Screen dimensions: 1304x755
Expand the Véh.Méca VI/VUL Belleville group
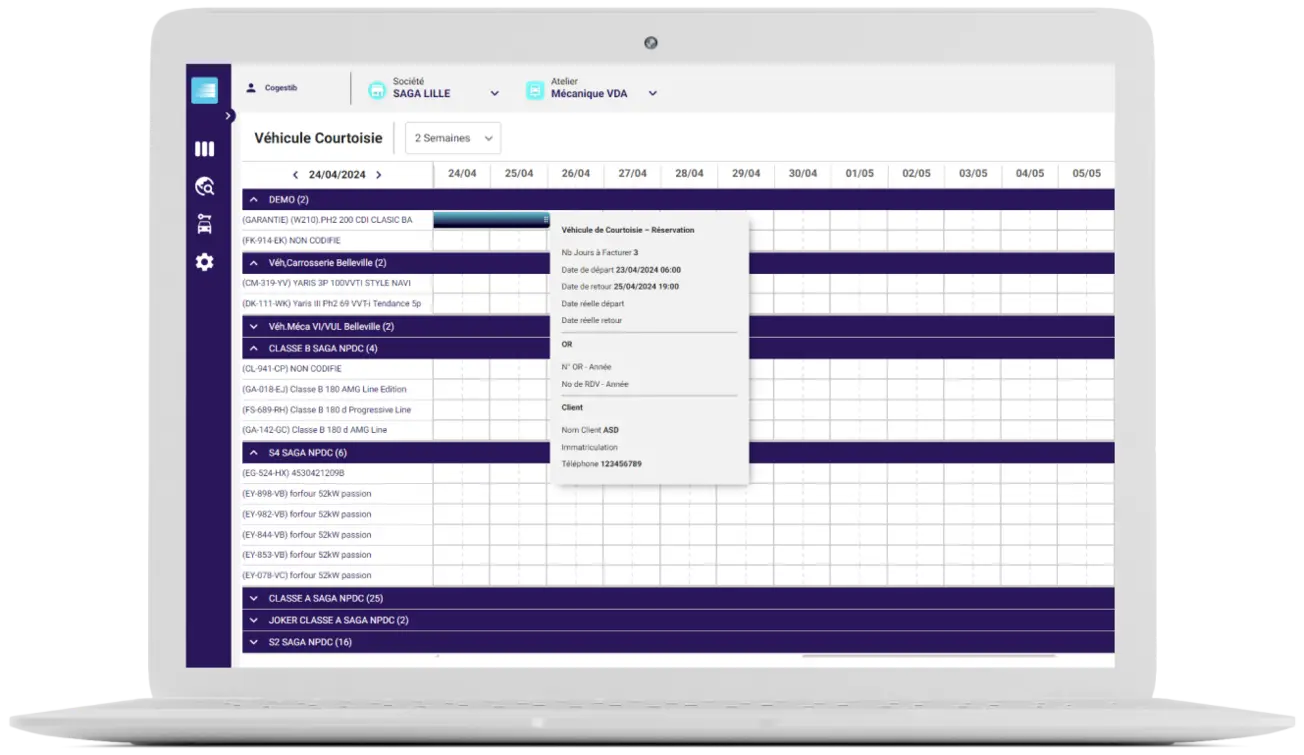coord(254,326)
